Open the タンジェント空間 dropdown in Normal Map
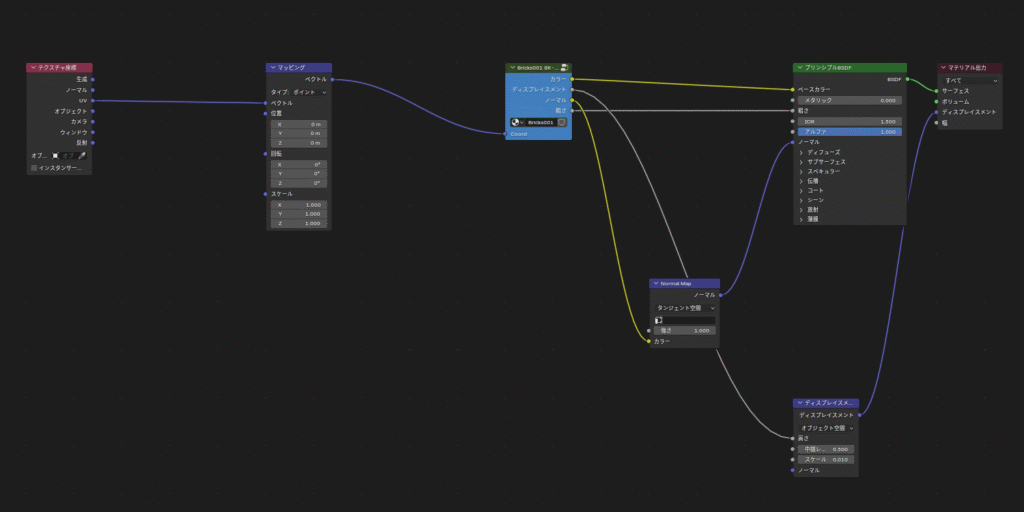Image resolution: width=1024 pixels, height=512 pixels. tap(684, 308)
